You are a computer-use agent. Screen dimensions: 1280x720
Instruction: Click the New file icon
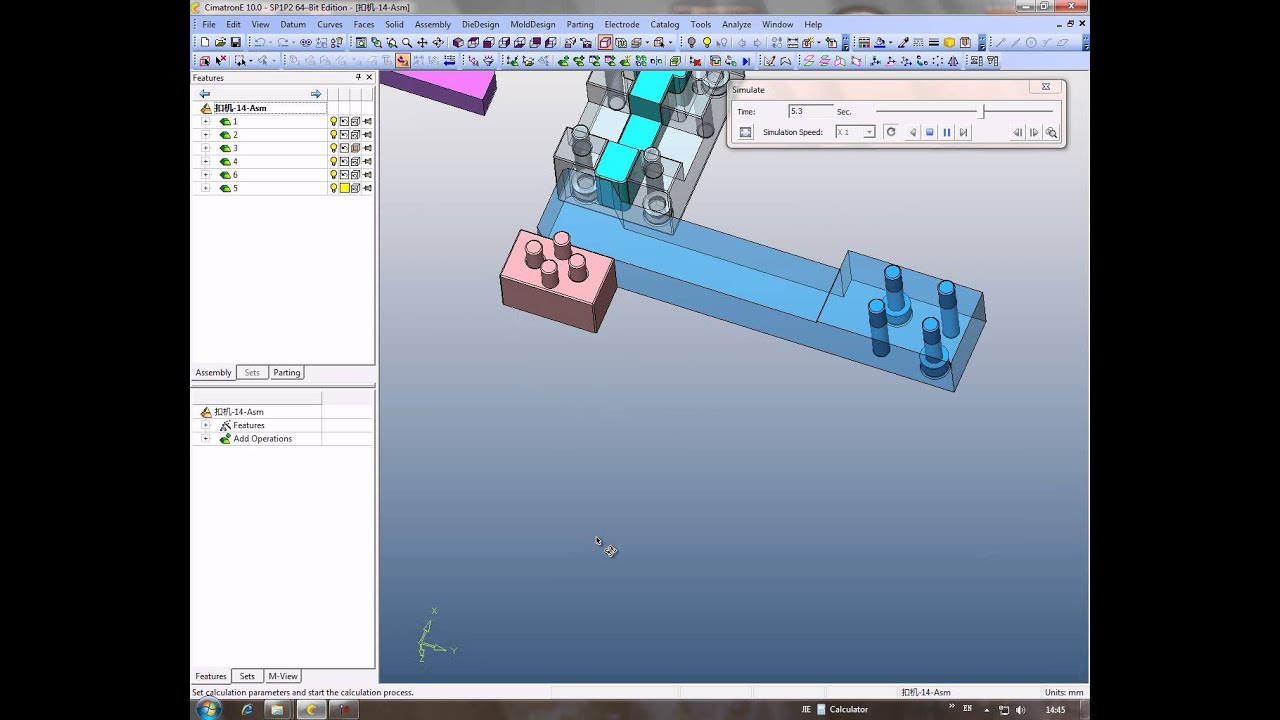click(205, 42)
